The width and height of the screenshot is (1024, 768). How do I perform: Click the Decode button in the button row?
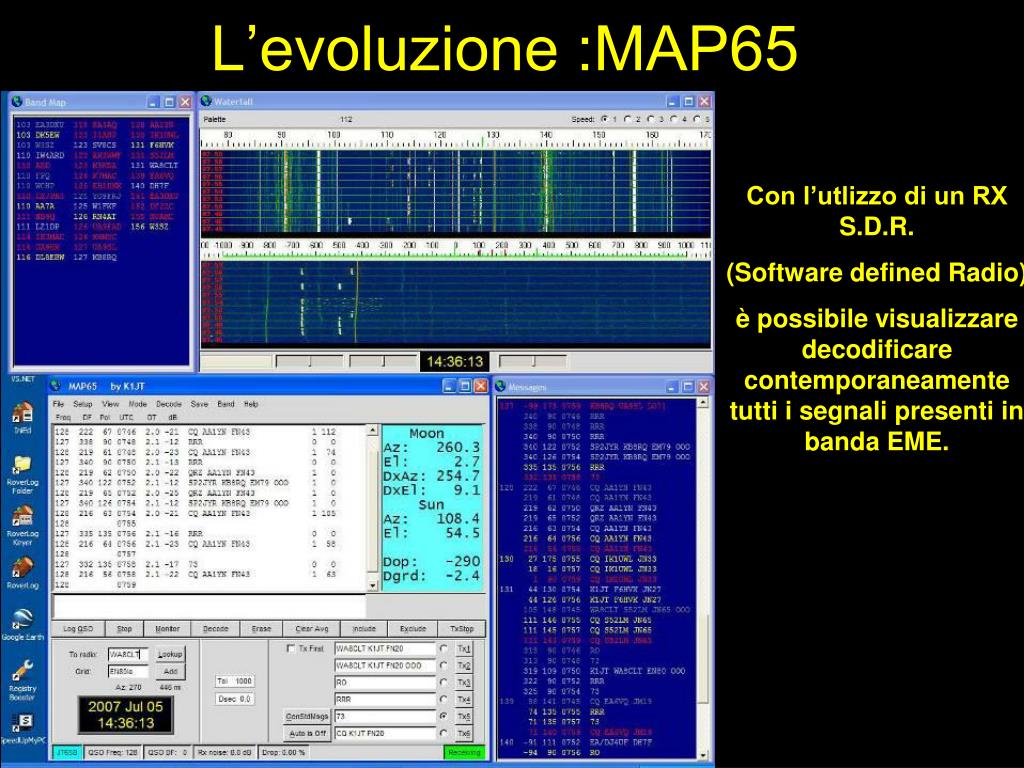coord(216,628)
